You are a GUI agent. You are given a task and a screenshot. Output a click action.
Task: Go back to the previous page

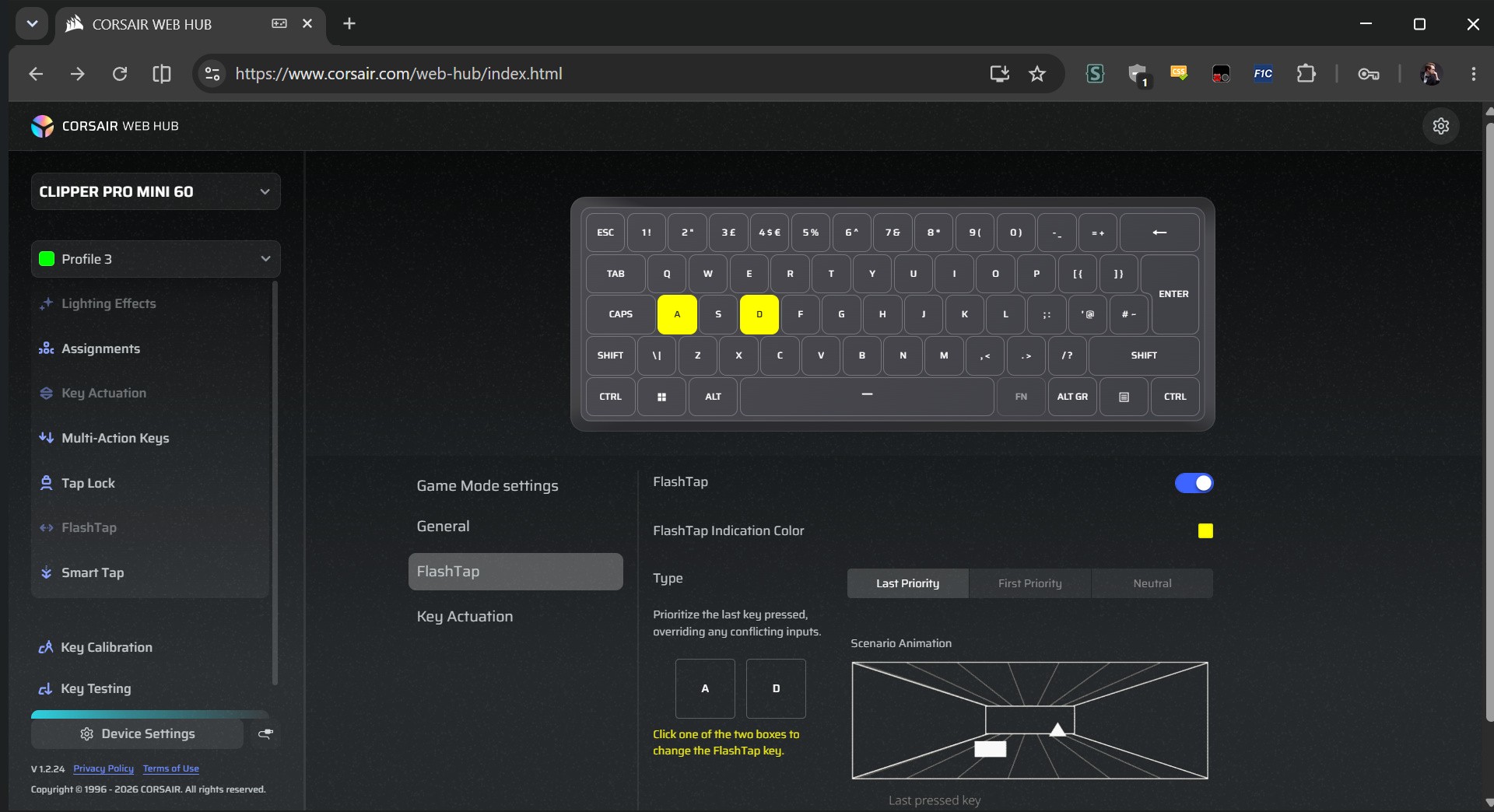tap(36, 74)
